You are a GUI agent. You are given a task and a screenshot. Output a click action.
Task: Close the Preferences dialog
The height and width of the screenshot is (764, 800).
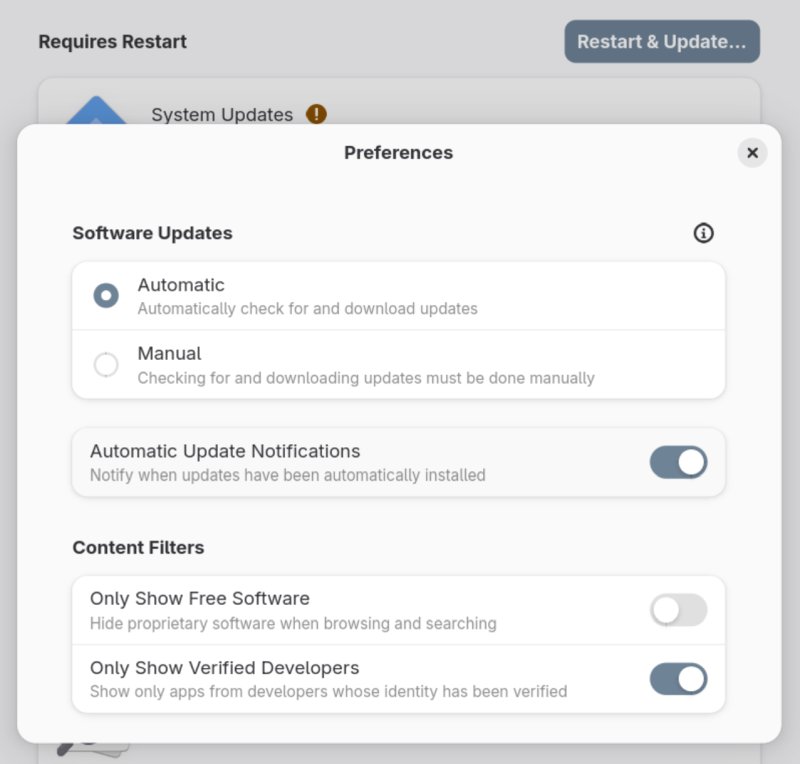[752, 153]
